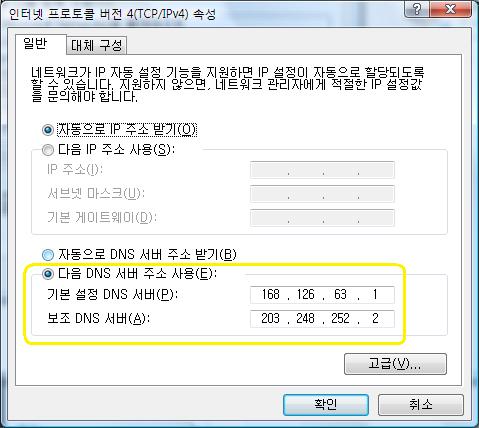Image resolution: width=479 pixels, height=428 pixels.
Task: Click the help question mark button
Action: tap(417, 9)
